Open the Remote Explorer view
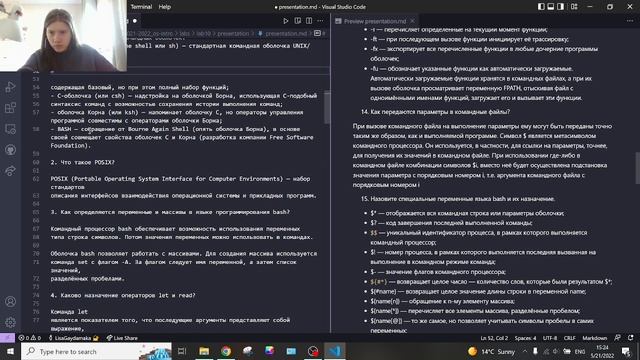The height and width of the screenshot is (360, 640). (10, 129)
